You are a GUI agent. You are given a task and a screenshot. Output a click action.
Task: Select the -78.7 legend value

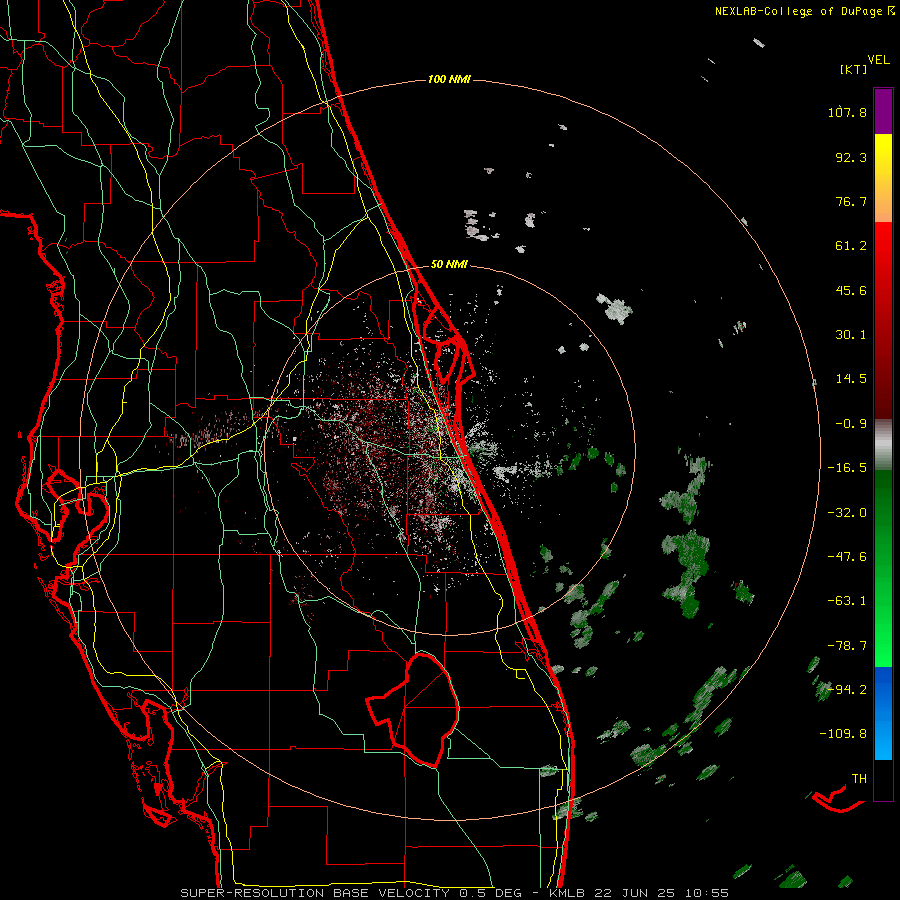tap(847, 646)
